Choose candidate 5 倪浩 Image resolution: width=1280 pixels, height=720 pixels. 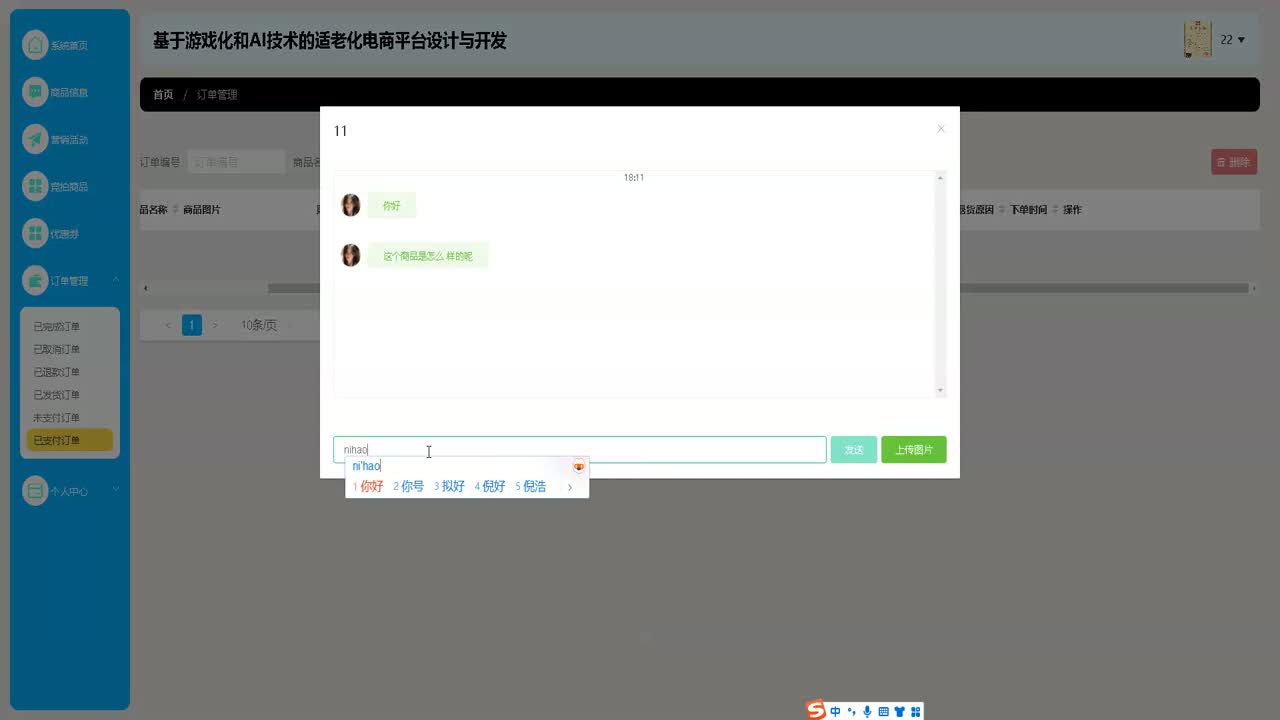click(531, 486)
